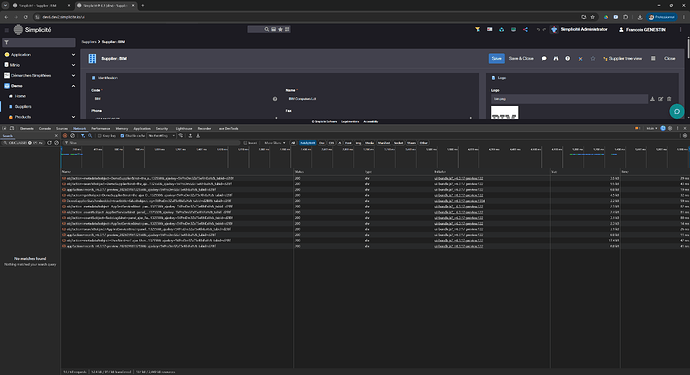This screenshot has width=690, height=375.
Task: Click the Simplicité logo
Action: (33, 29)
